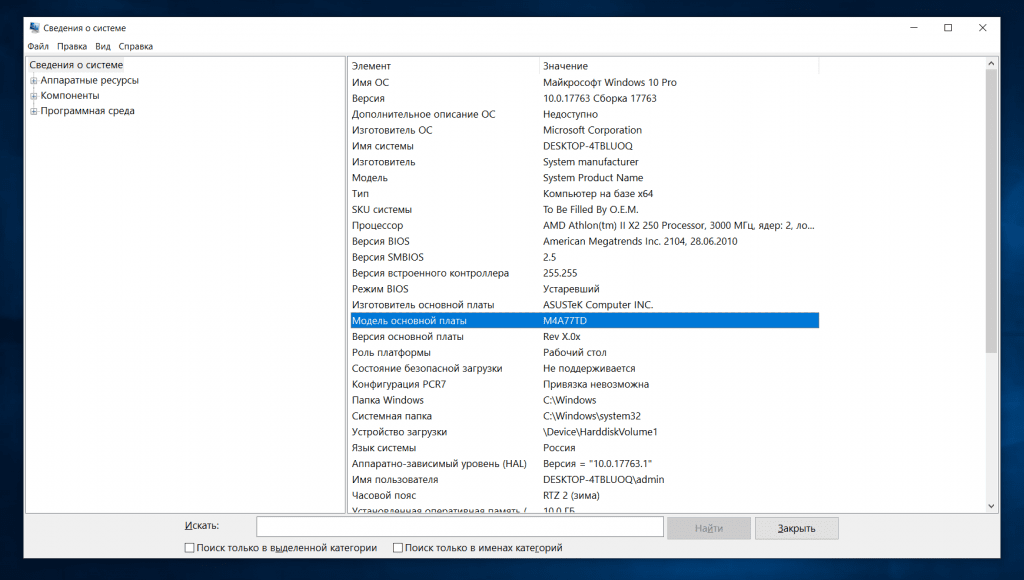The height and width of the screenshot is (580, 1024).
Task: Click the Найти button
Action: click(709, 528)
